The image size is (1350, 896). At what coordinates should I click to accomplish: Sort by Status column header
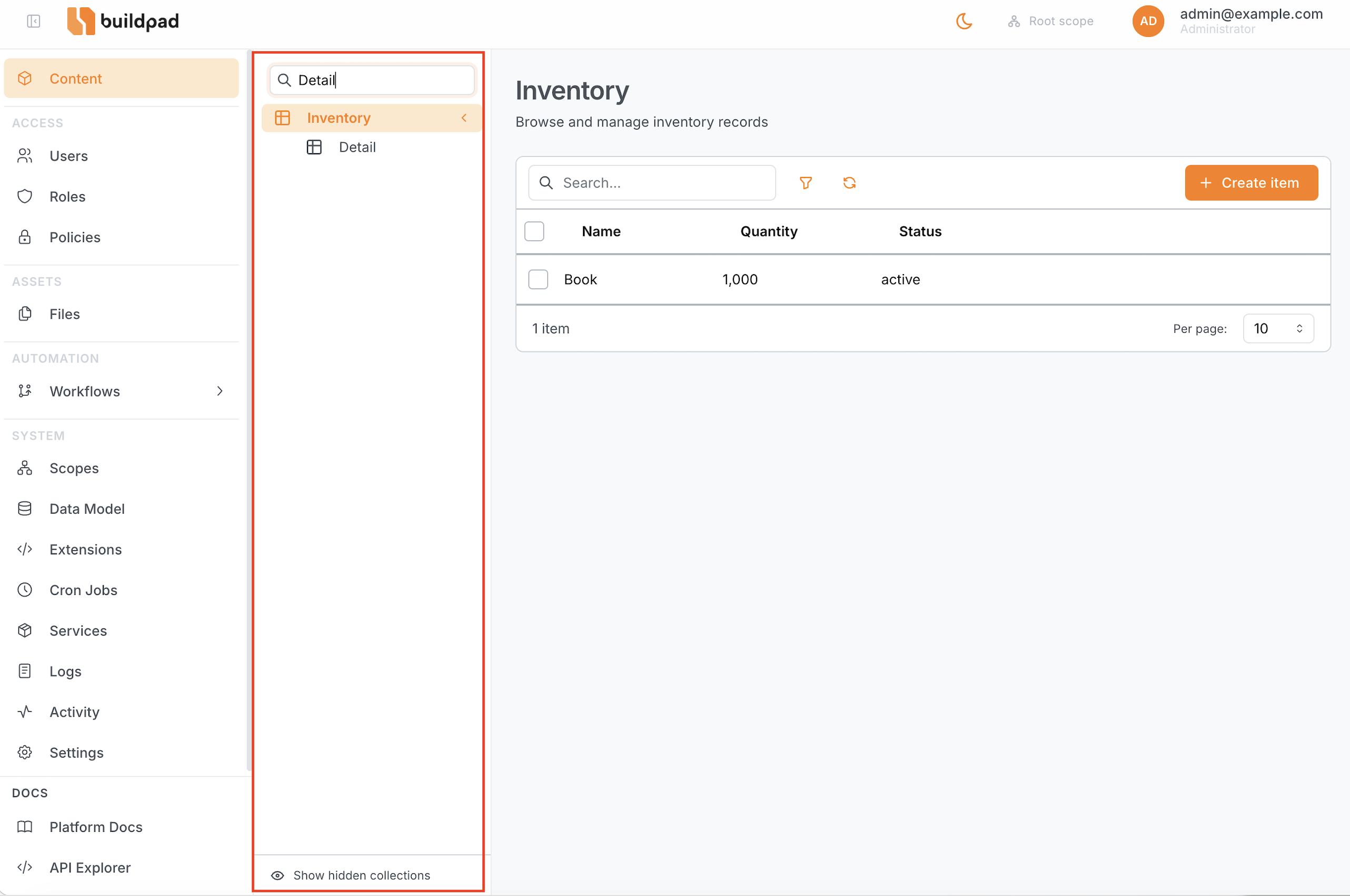920,232
